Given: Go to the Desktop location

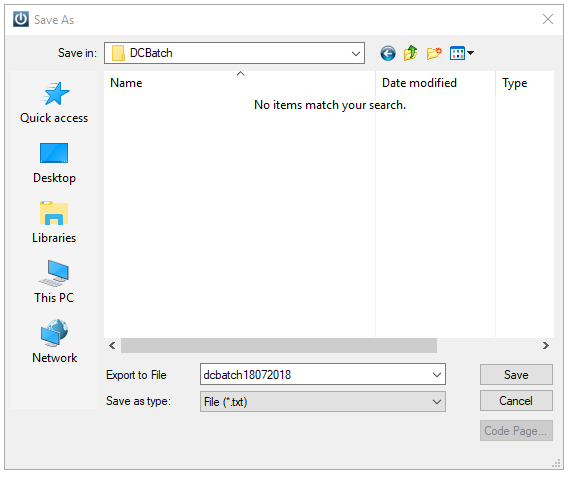Looking at the screenshot, I should pos(54,163).
